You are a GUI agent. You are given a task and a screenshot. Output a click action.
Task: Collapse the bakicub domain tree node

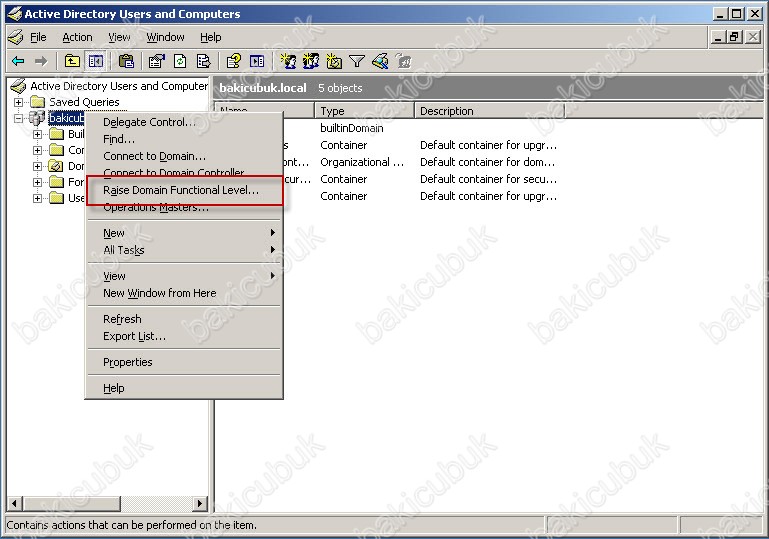(18, 118)
